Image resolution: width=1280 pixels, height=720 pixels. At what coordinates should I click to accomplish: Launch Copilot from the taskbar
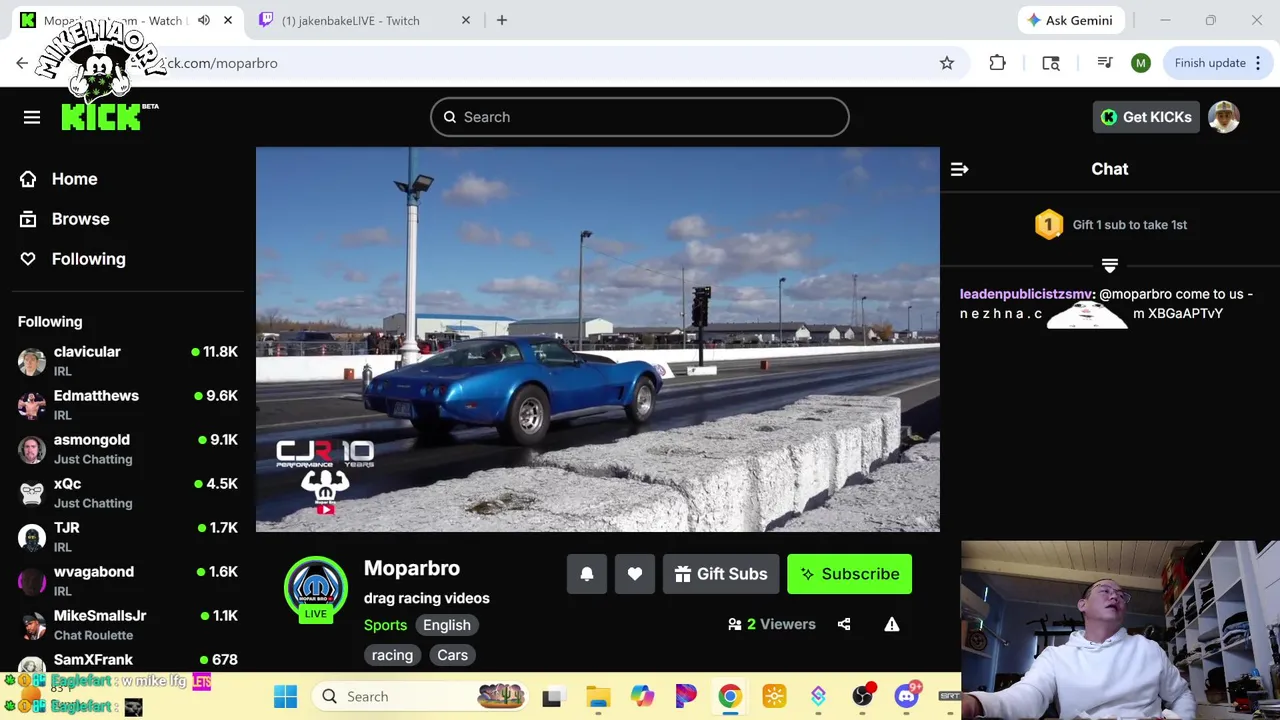coord(642,696)
